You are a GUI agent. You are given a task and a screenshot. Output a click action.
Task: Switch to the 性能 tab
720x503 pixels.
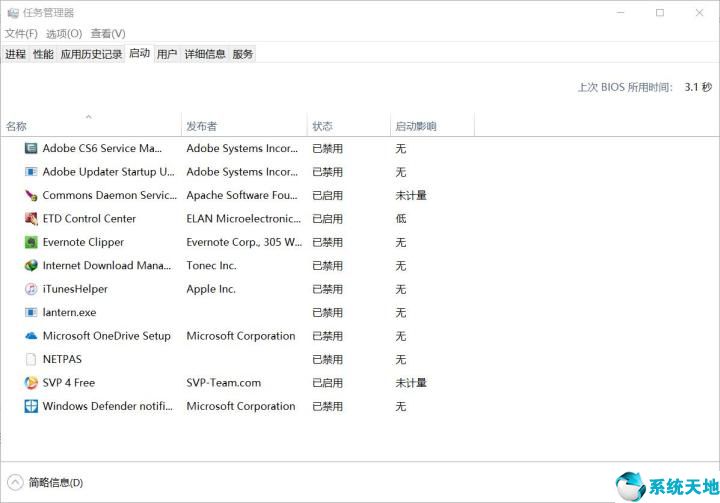(x=43, y=54)
